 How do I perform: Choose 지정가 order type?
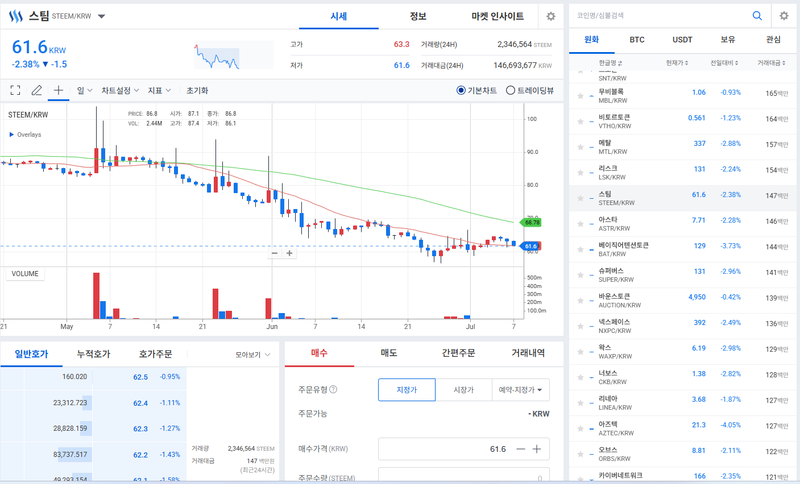point(407,390)
